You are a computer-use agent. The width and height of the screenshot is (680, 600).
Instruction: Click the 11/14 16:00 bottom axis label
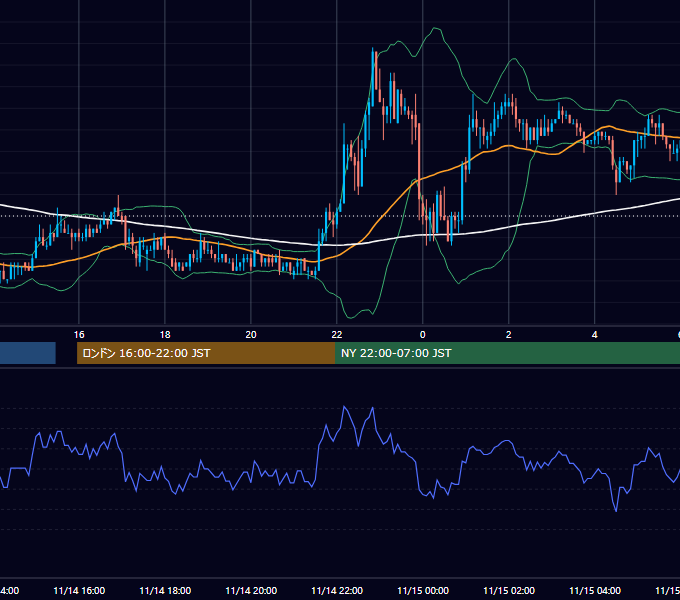tap(79, 591)
